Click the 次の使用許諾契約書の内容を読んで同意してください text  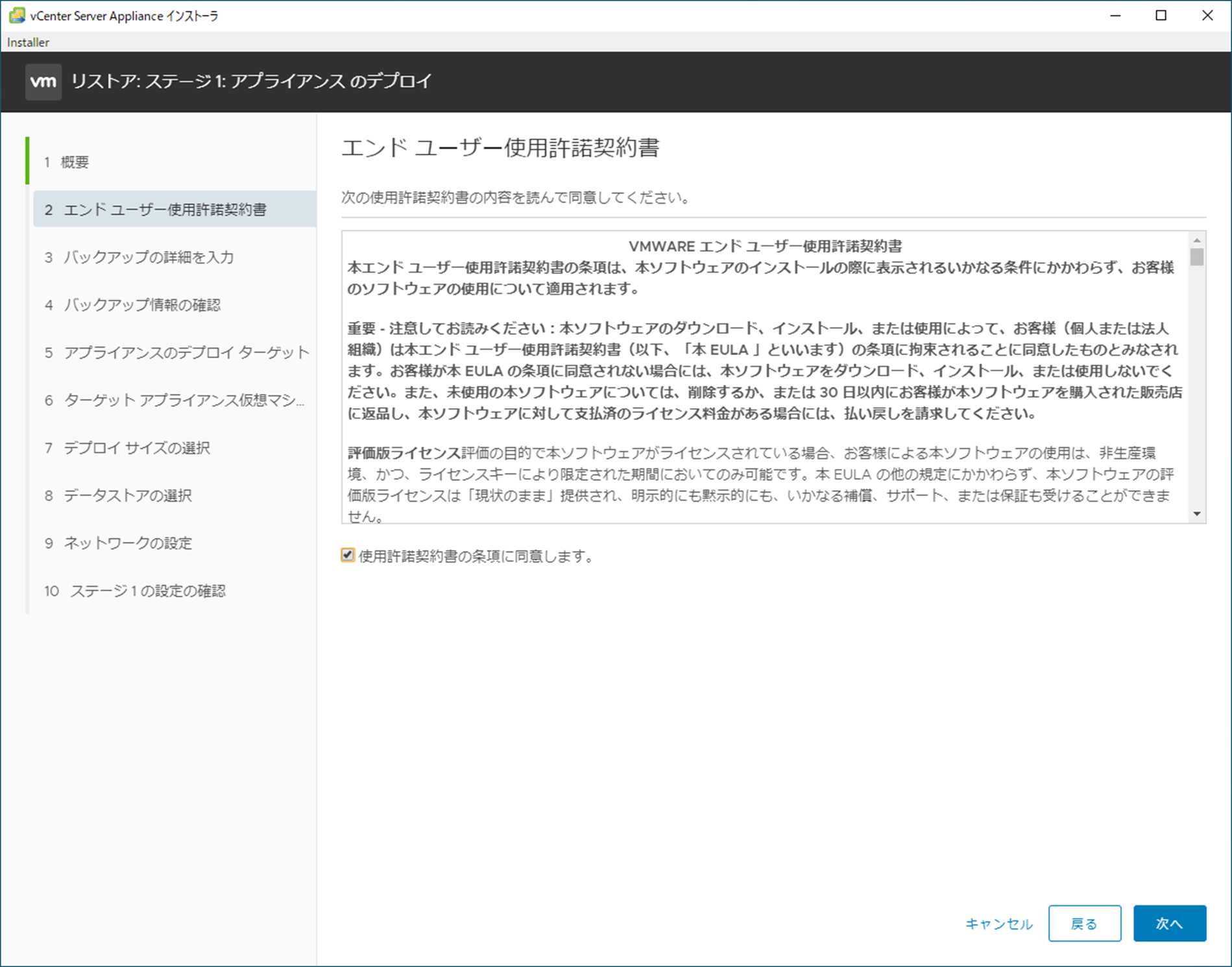516,197
